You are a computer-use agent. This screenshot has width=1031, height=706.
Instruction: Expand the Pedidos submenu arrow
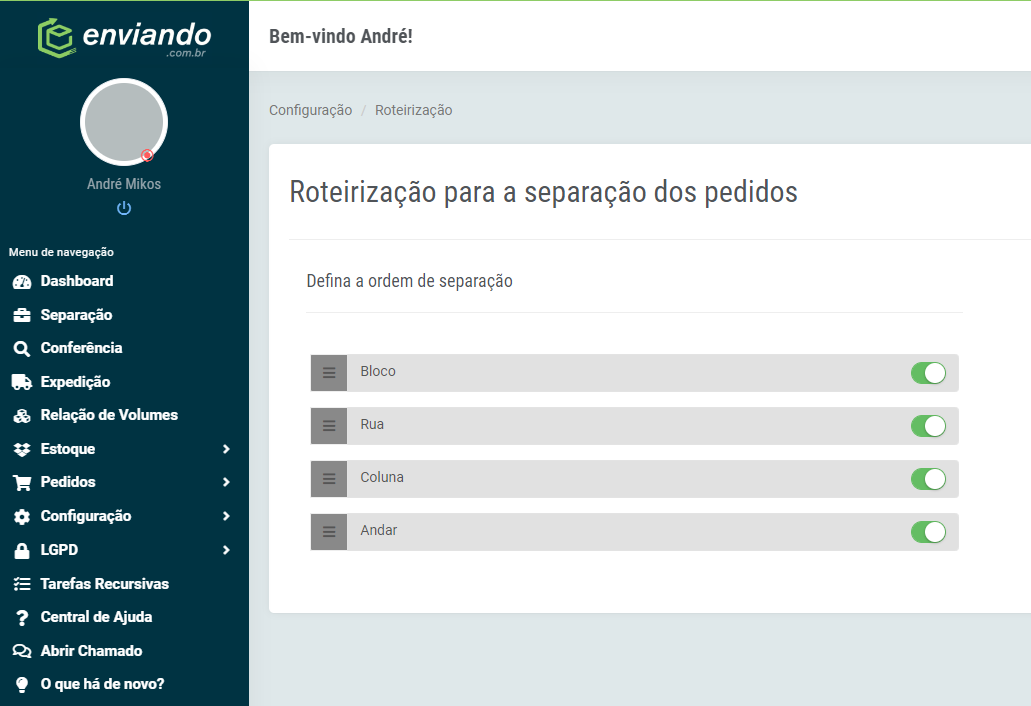coord(226,482)
